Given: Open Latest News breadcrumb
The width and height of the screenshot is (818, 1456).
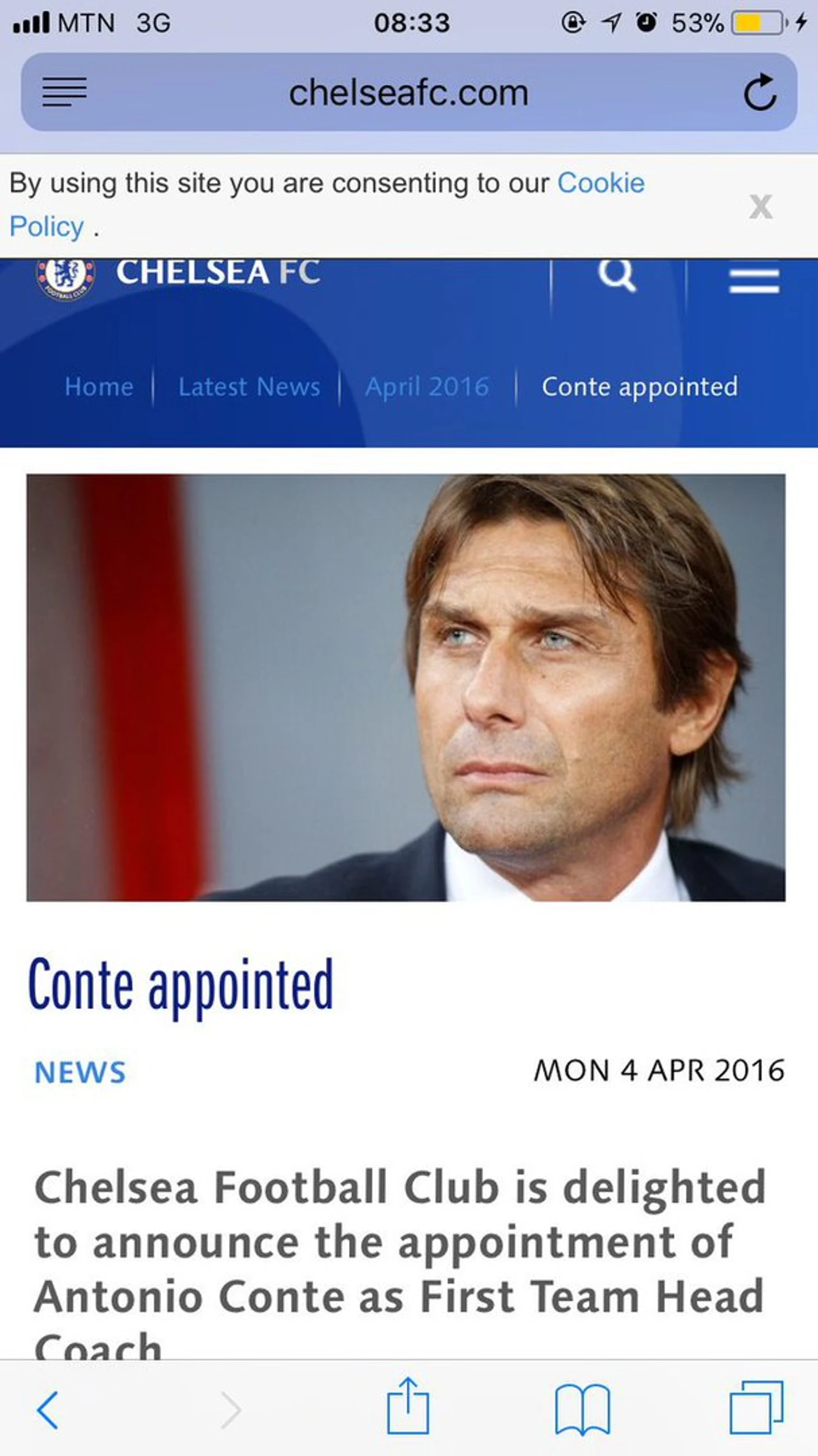Looking at the screenshot, I should 249,387.
